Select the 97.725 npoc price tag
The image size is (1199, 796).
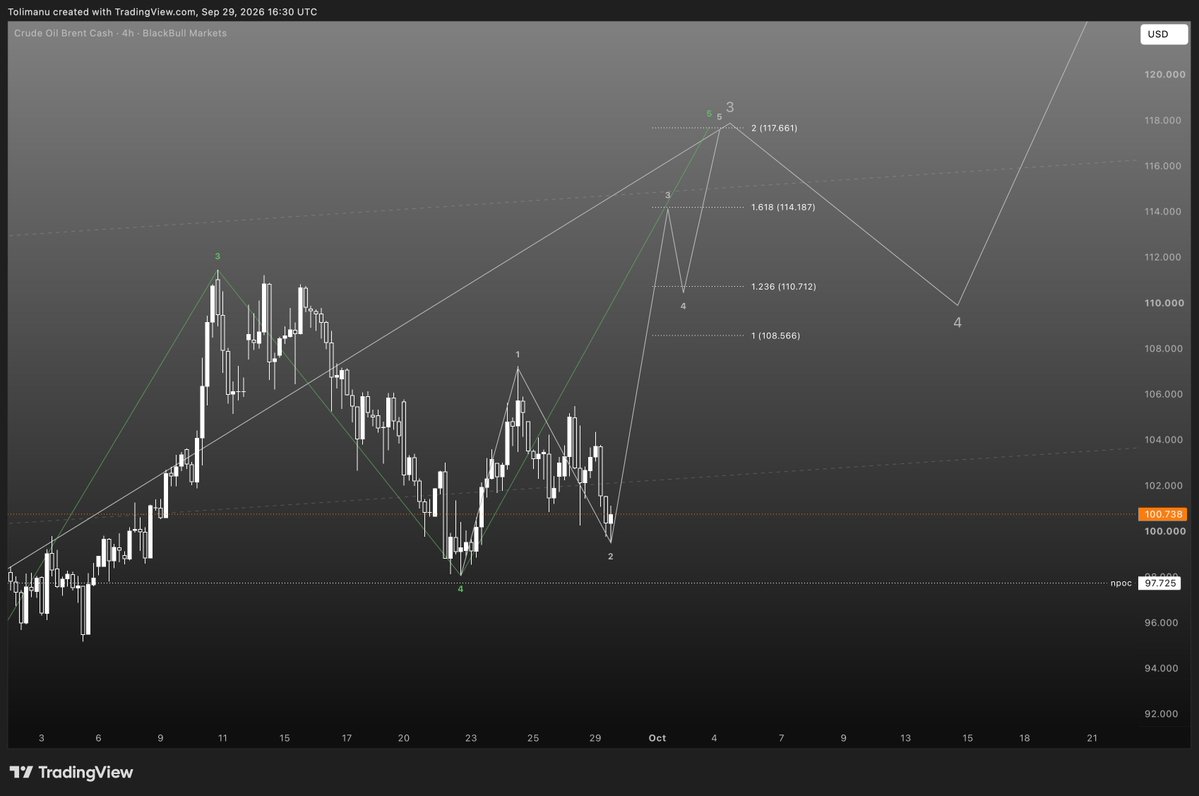coord(1160,583)
